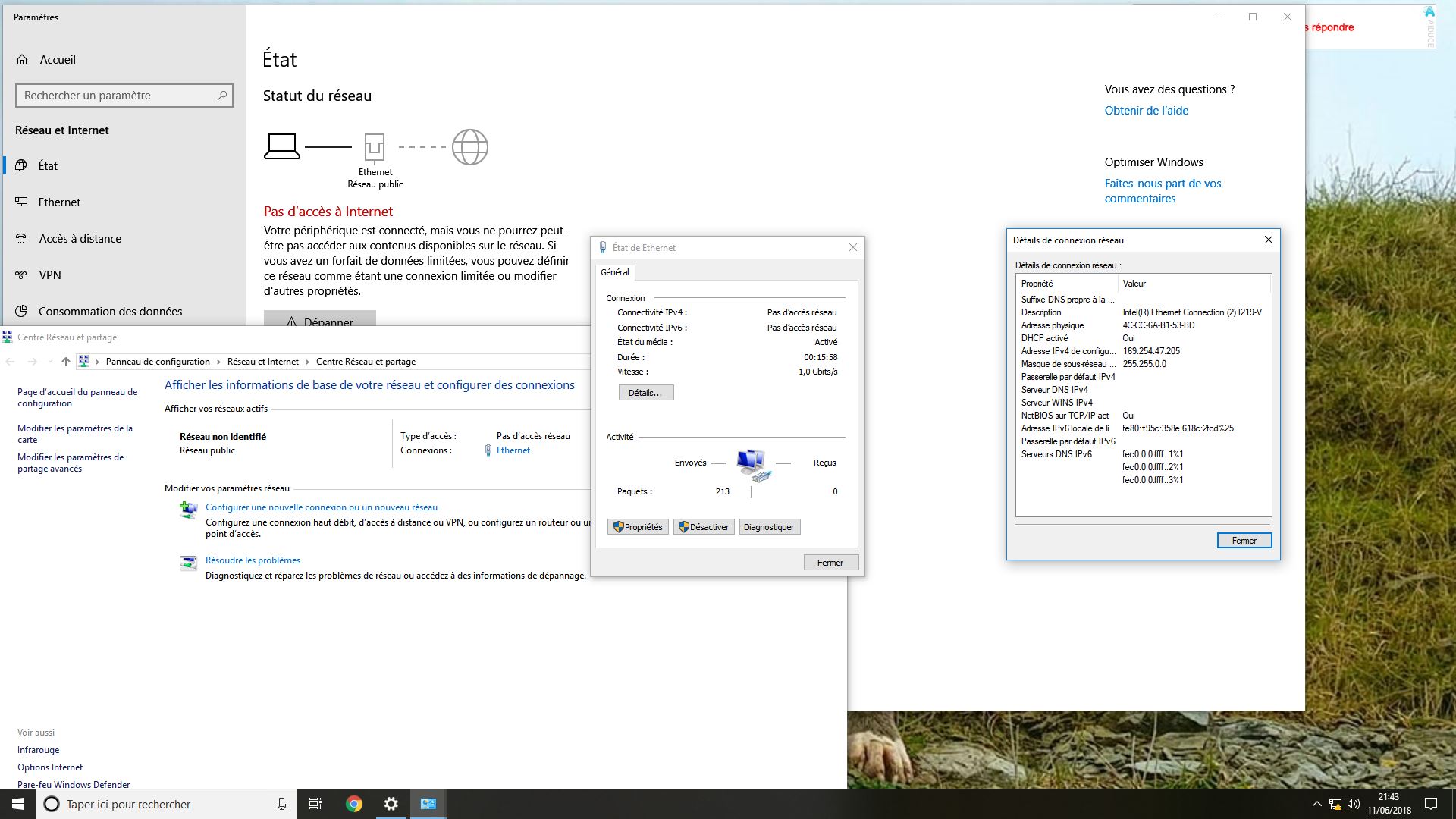Image resolution: width=1456 pixels, height=819 pixels.
Task: Close the connection details with Fermer
Action: 1244,541
